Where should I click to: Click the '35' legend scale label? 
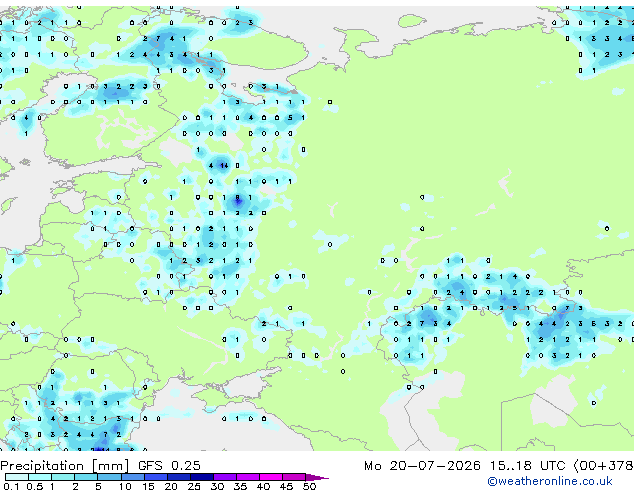tap(241, 486)
